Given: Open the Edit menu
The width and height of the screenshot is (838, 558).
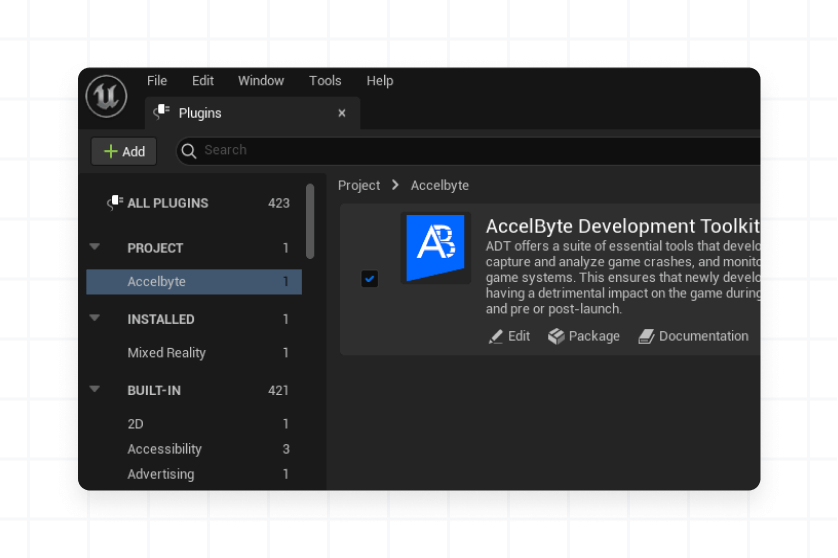Looking at the screenshot, I should pos(203,81).
